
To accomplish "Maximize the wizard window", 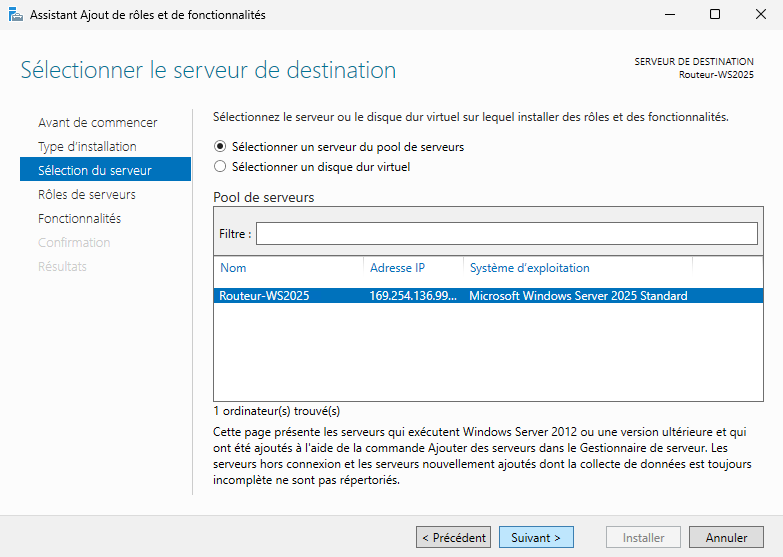I will [x=715, y=15].
